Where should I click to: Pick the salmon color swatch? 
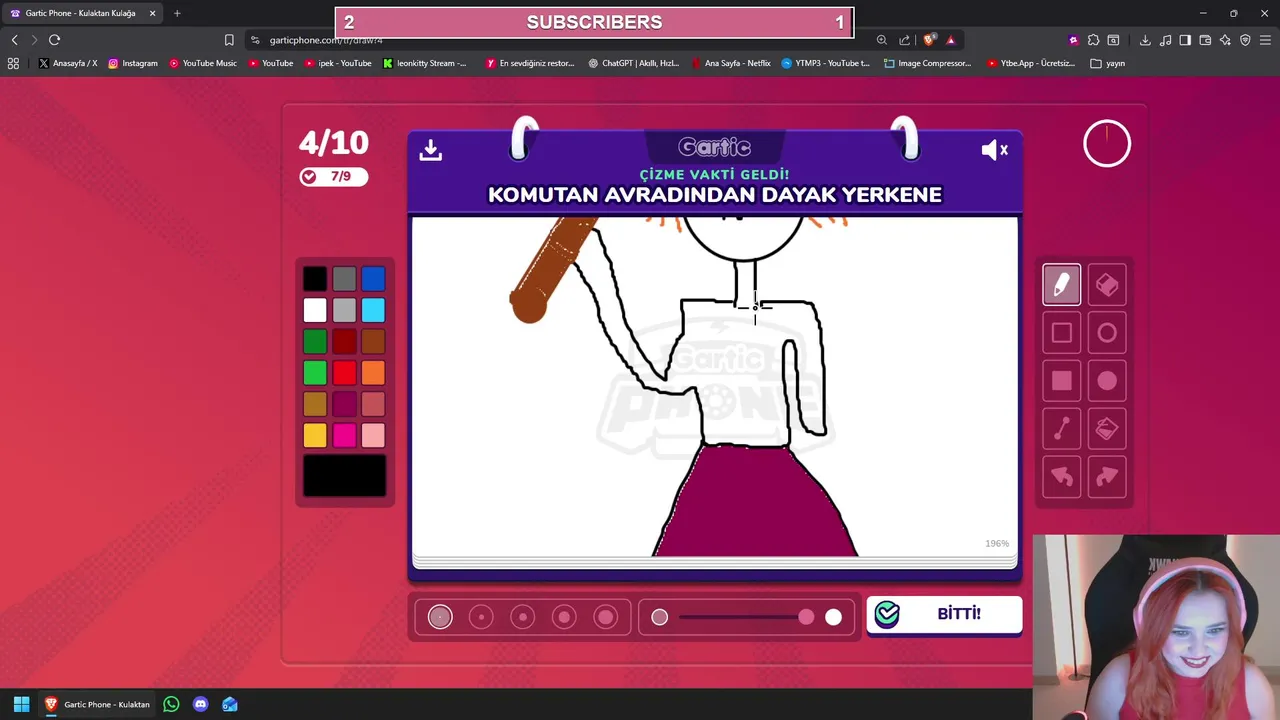[x=373, y=404]
